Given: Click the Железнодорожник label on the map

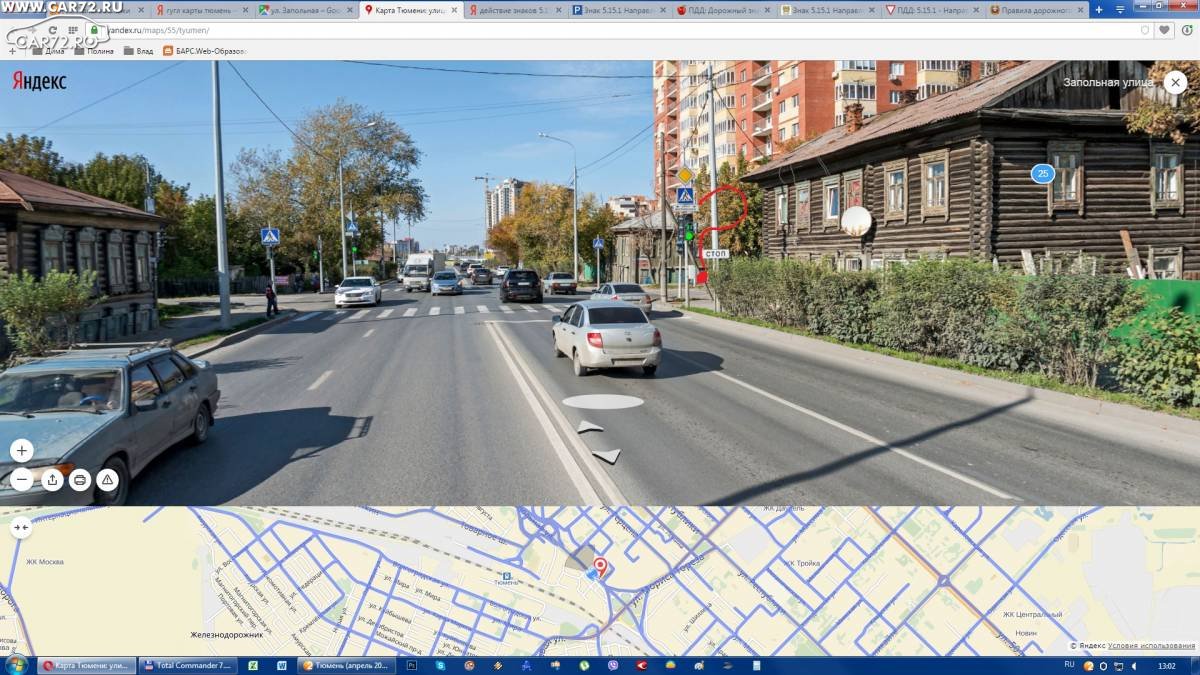Looking at the screenshot, I should (227, 634).
